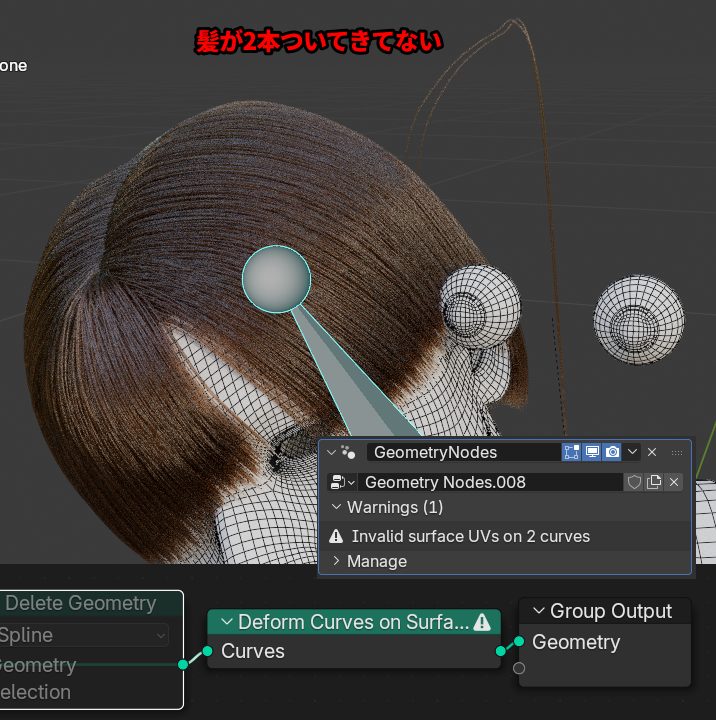Toggle edit mode display for GeometryNodes modifier
Image resolution: width=716 pixels, height=720 pixels.
pos(572,452)
